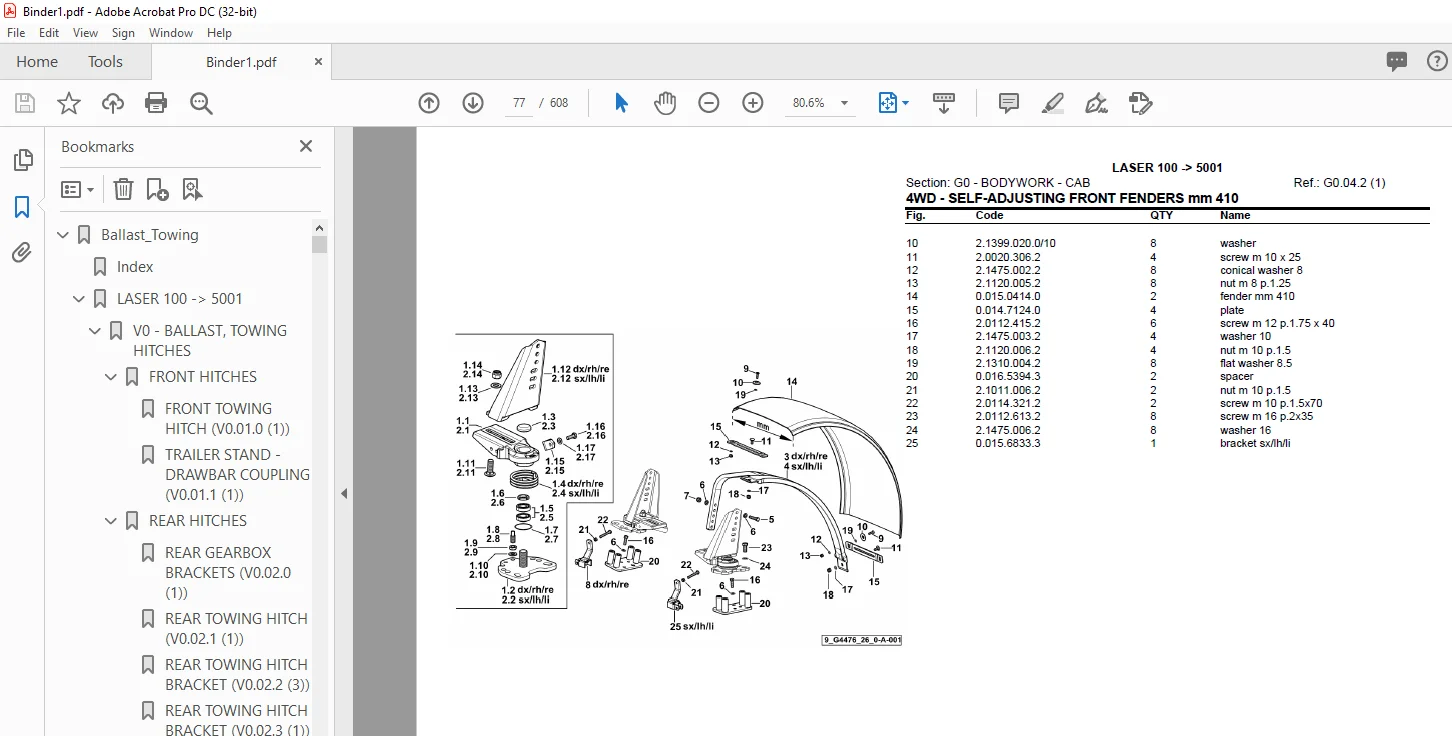Viewport: 1452px width, 736px height.
Task: Open the Help menu
Action: pyautogui.click(x=219, y=33)
